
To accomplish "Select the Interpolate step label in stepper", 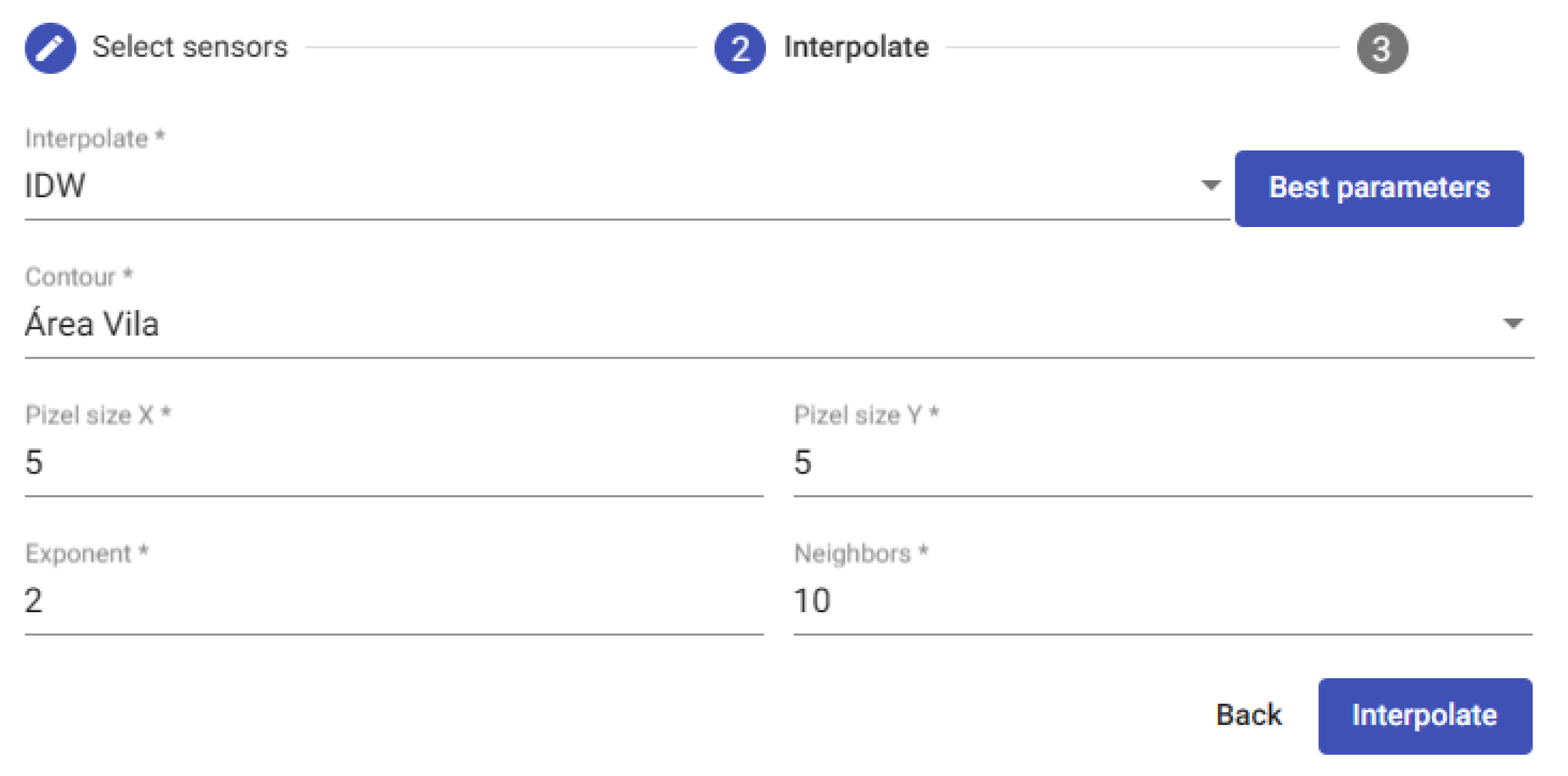I will [x=856, y=47].
